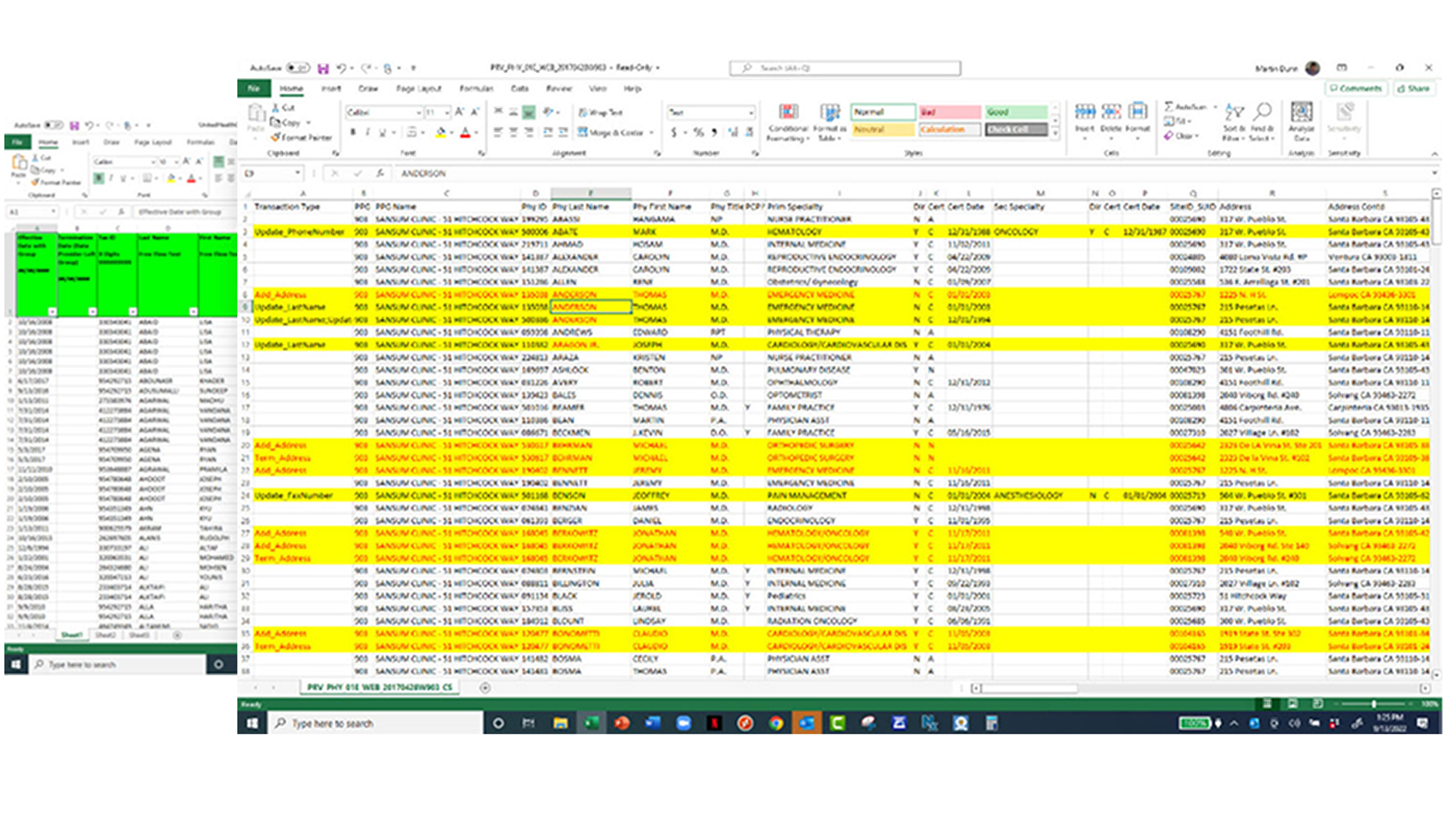The image size is (1456, 819).
Task: Toggle Wrap Text option
Action: [600, 113]
